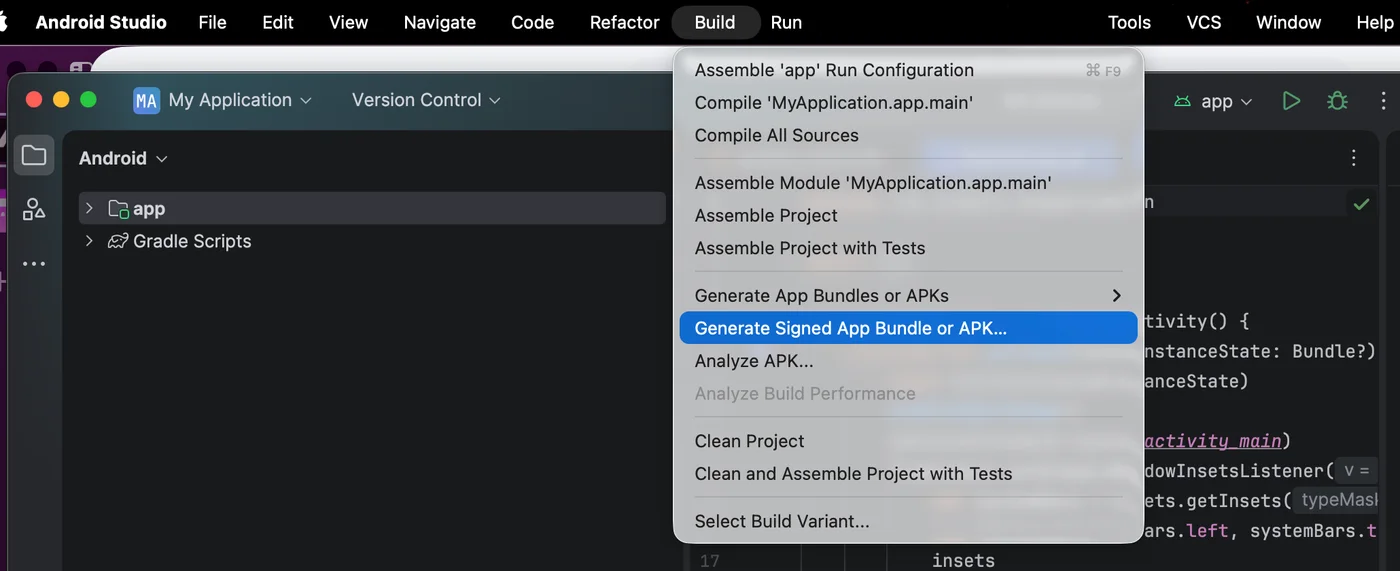Open the Android Studio application menu
This screenshot has height=571, width=1400.
click(x=101, y=22)
